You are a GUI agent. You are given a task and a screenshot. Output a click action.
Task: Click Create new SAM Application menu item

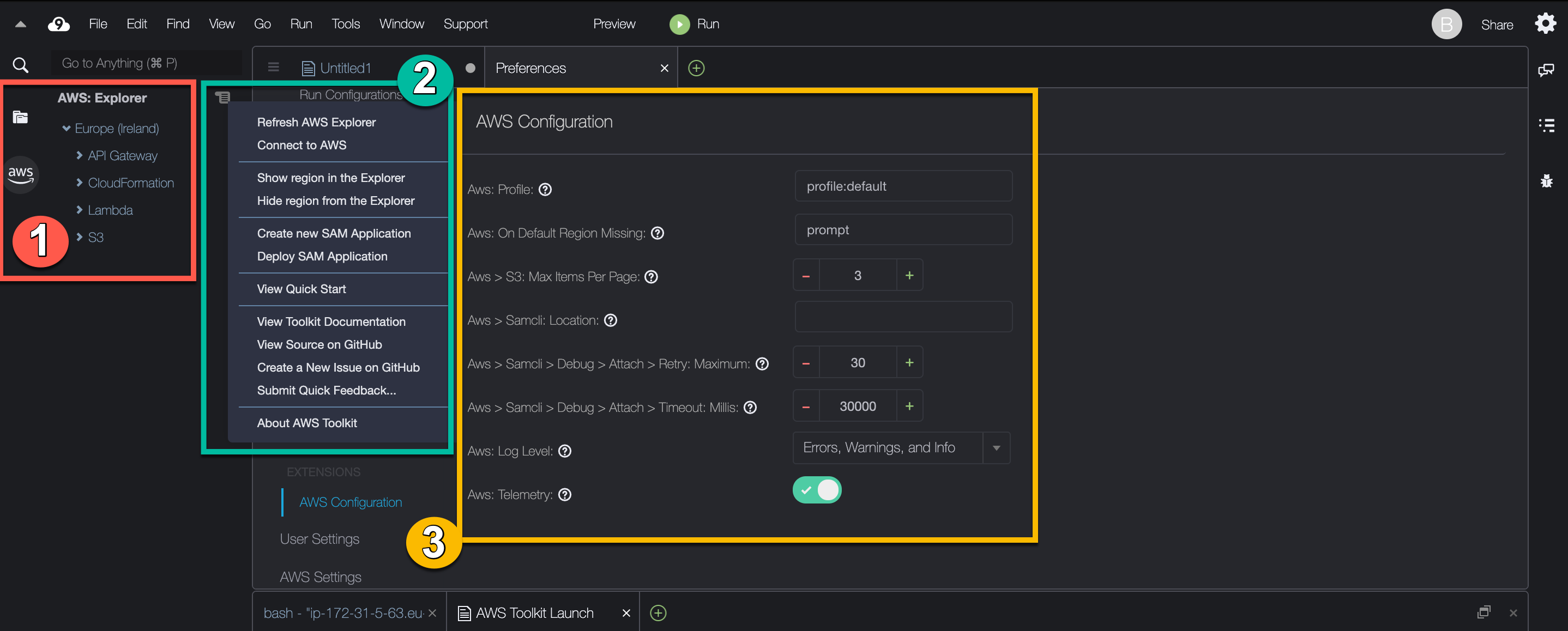click(x=333, y=233)
